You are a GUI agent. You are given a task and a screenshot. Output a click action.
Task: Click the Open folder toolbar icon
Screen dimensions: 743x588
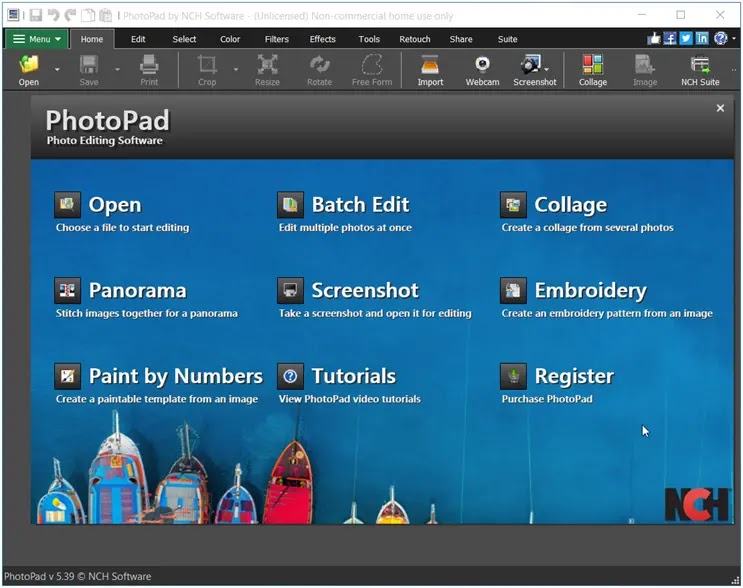coord(29,64)
